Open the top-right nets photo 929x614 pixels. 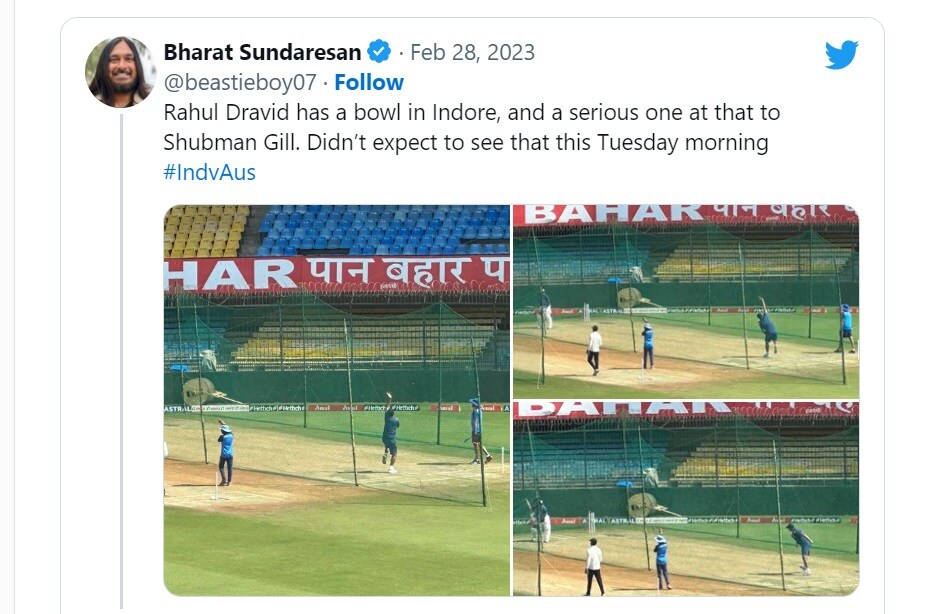[x=685, y=301]
